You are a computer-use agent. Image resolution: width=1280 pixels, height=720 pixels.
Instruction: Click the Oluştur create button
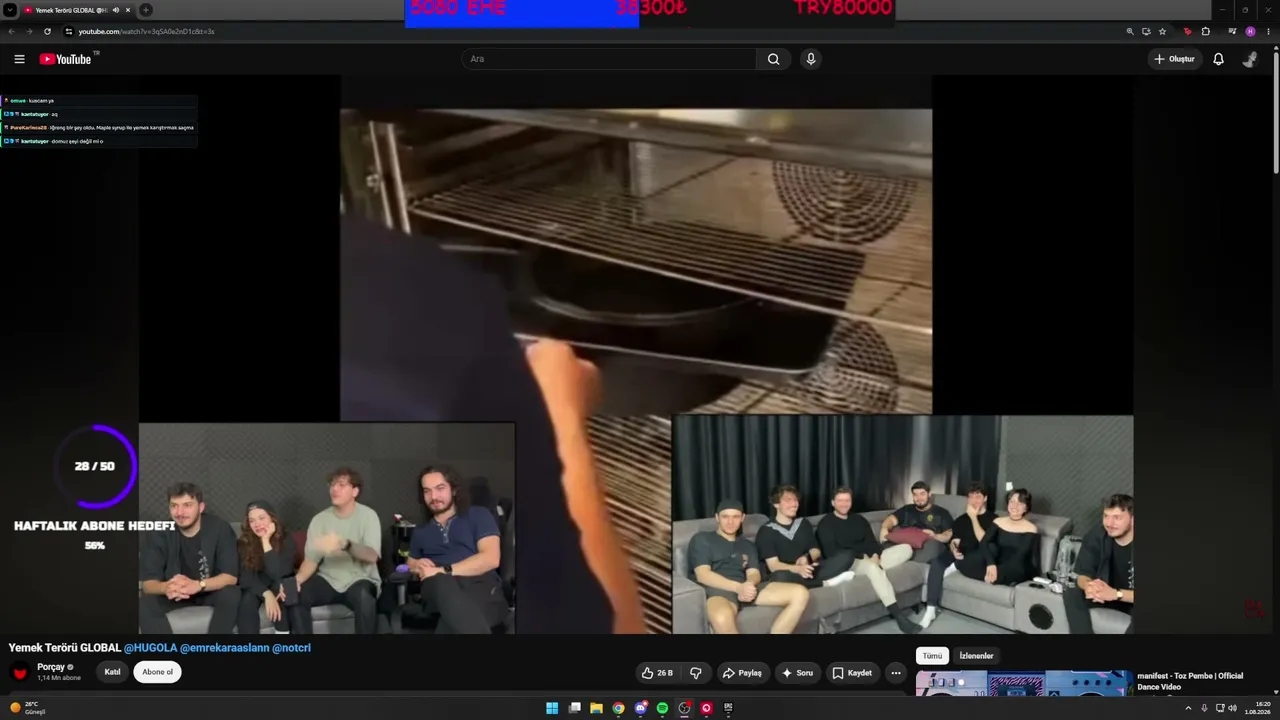[x=1174, y=59]
